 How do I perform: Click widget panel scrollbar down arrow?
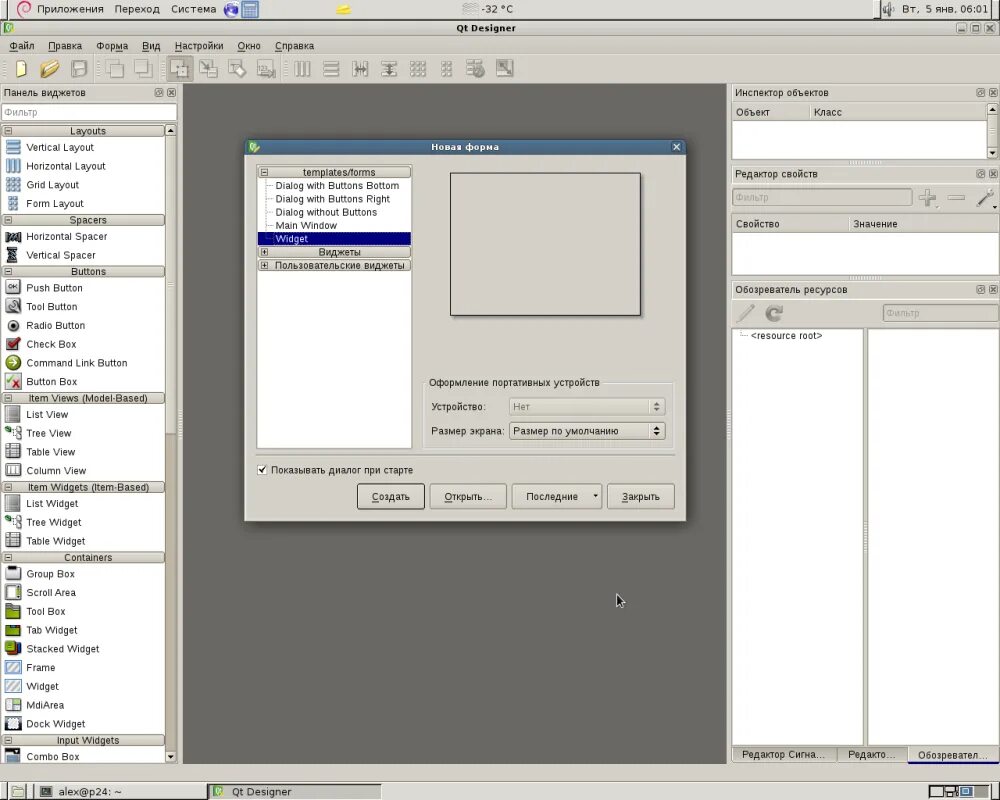pos(170,757)
